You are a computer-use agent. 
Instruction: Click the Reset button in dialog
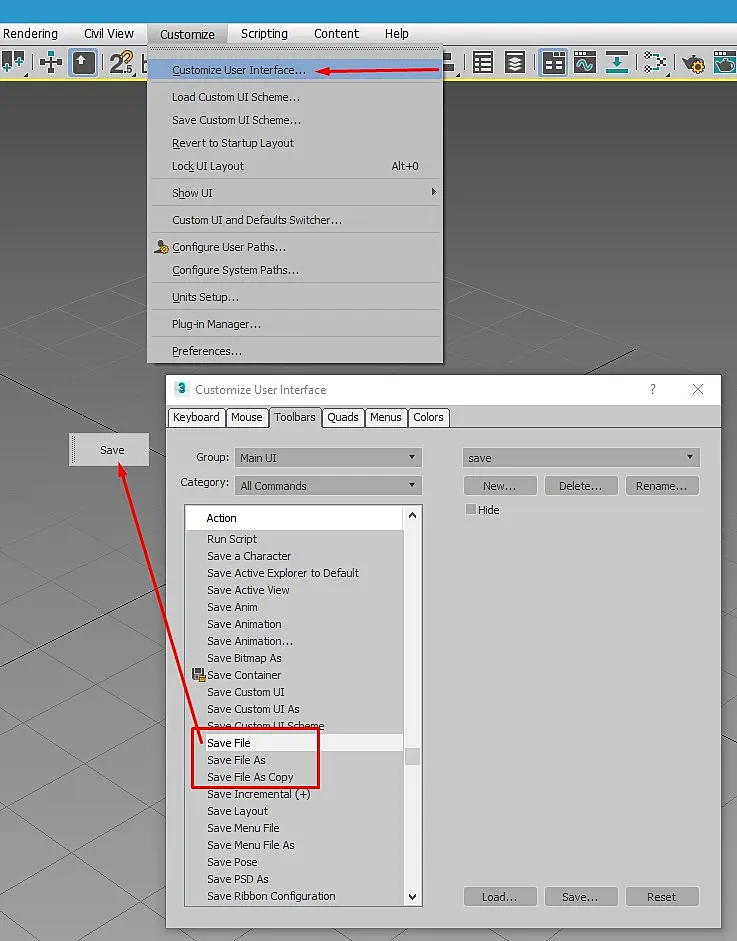[x=661, y=897]
